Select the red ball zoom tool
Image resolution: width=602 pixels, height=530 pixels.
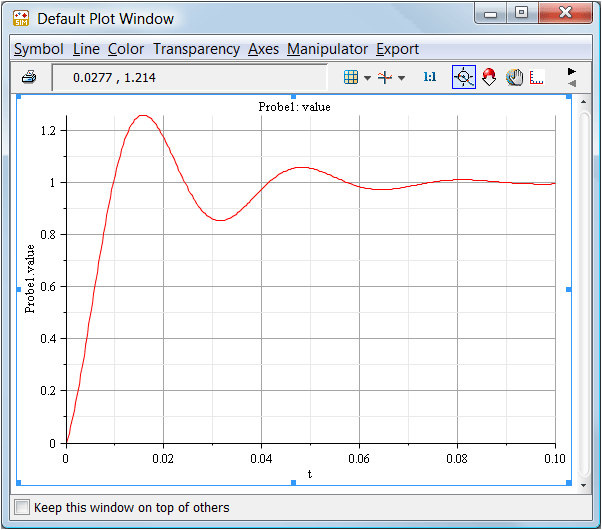(489, 77)
